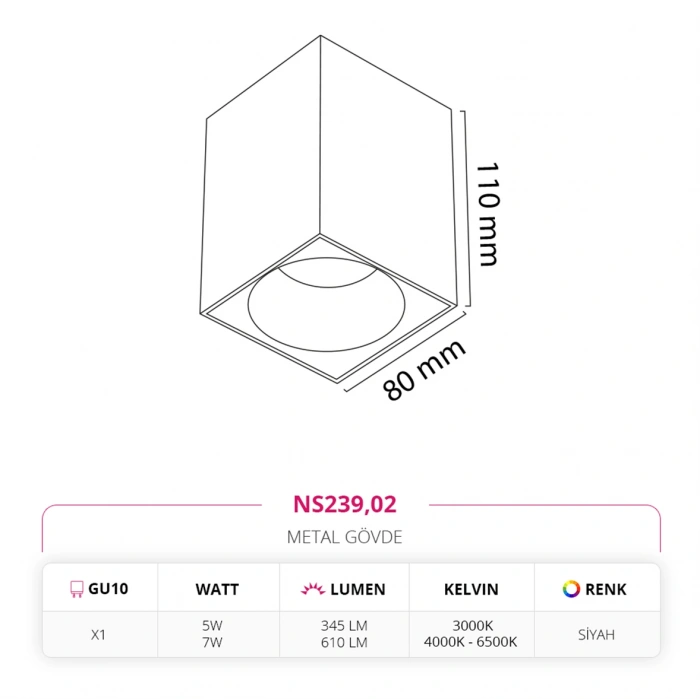Click the 345 LM lumen value
The image size is (700, 700).
(344, 626)
